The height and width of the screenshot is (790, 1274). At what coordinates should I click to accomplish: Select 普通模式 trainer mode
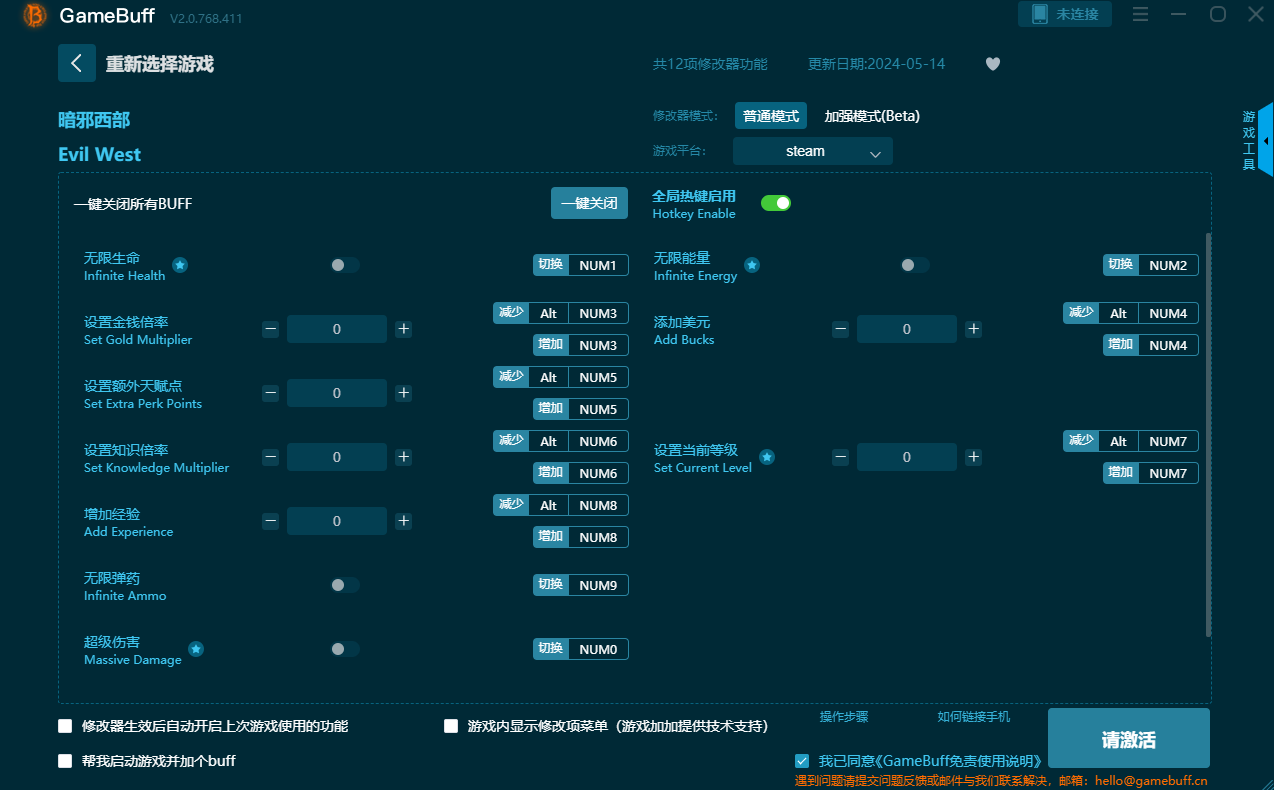(771, 116)
